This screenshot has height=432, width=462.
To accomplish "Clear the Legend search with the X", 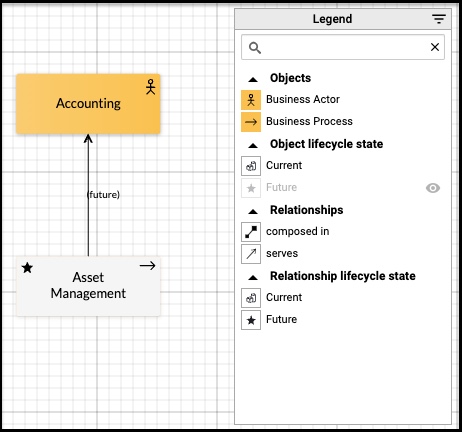I will point(435,47).
